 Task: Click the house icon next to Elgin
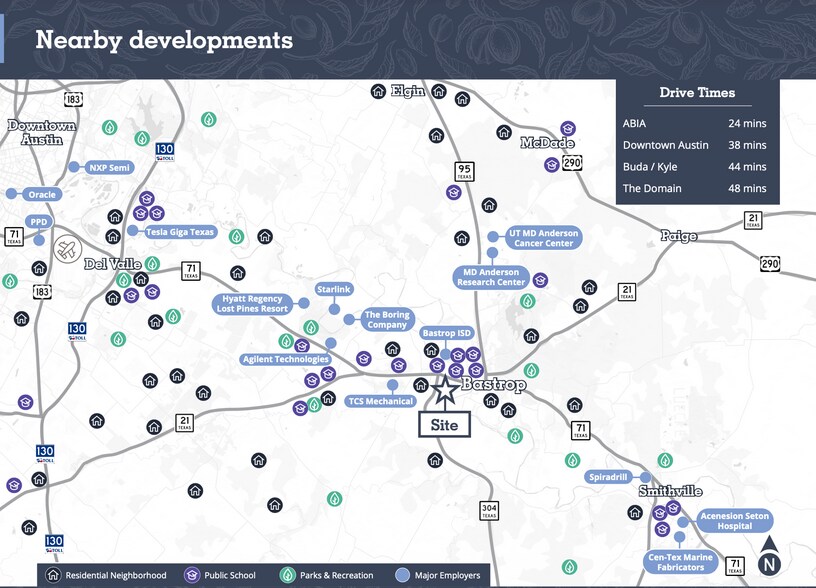(x=378, y=91)
